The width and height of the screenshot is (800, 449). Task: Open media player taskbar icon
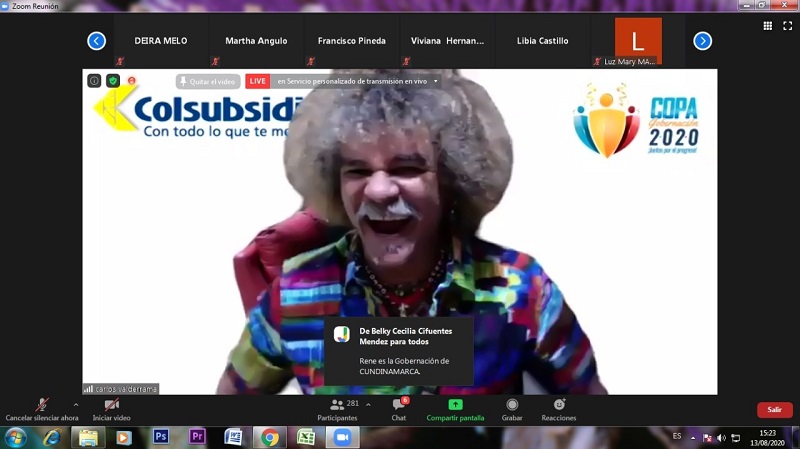(123, 438)
